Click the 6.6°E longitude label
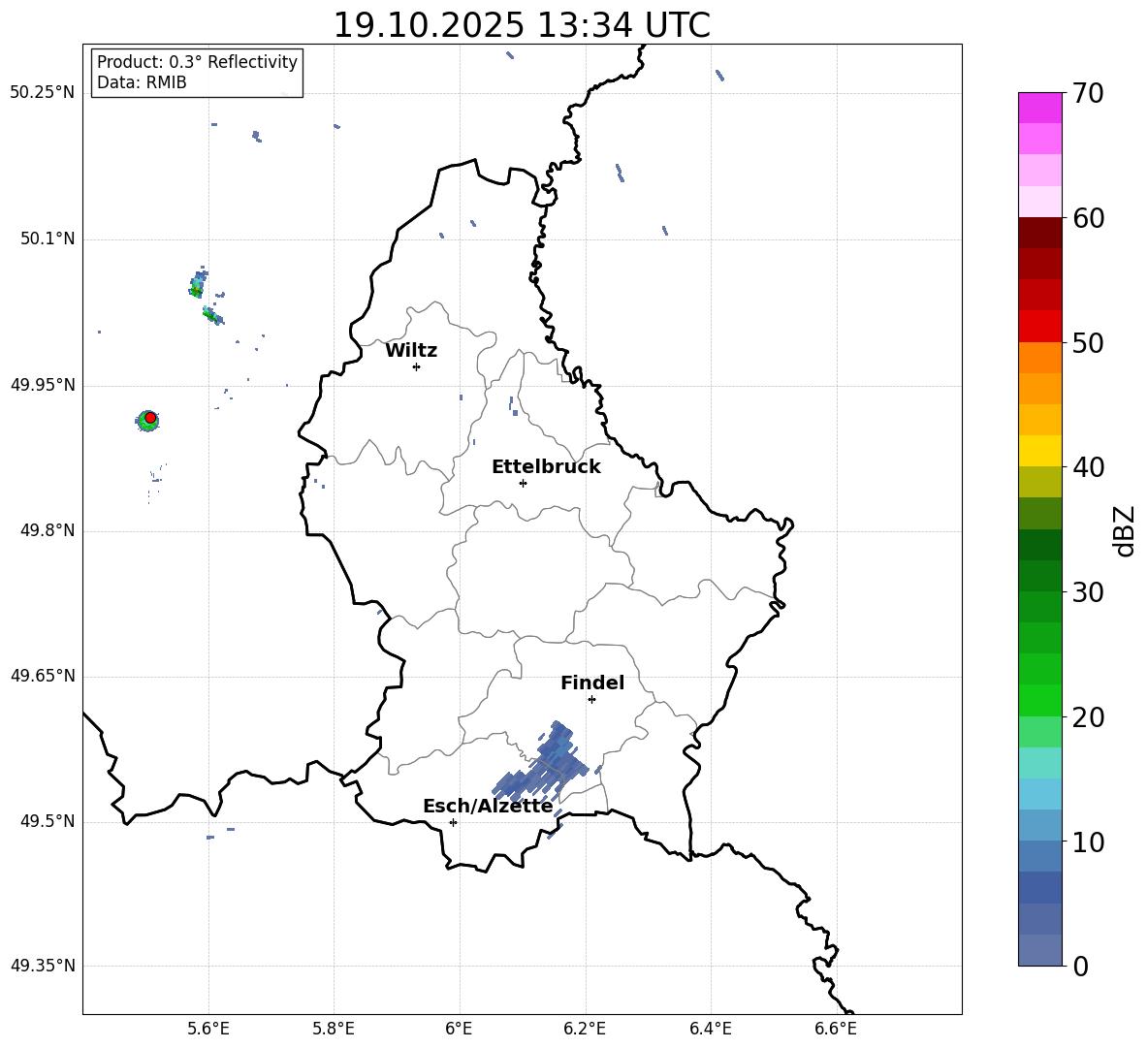The width and height of the screenshot is (1148, 1048). pyautogui.click(x=836, y=1029)
